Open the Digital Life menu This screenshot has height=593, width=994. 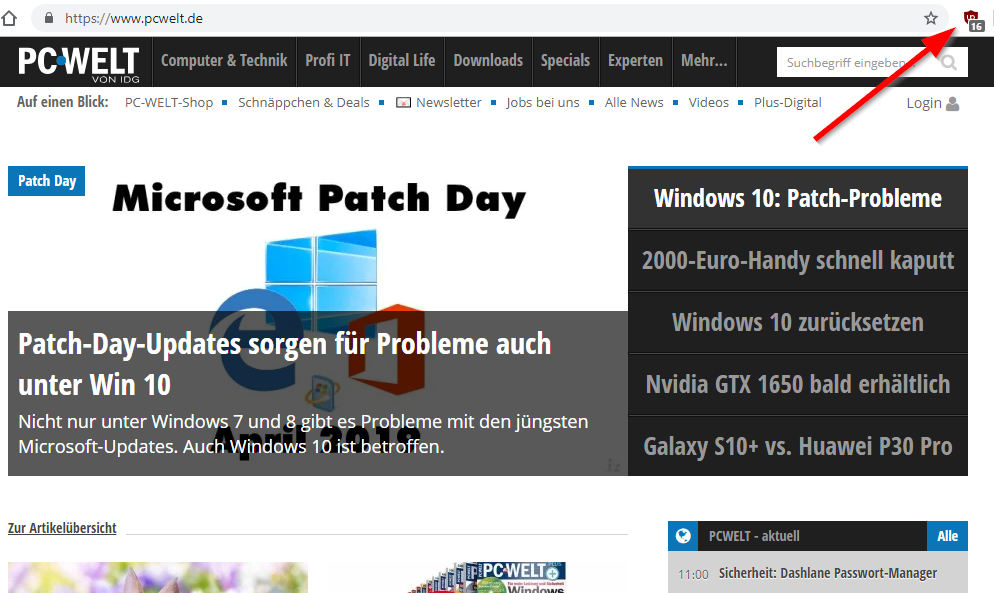pyautogui.click(x=402, y=61)
